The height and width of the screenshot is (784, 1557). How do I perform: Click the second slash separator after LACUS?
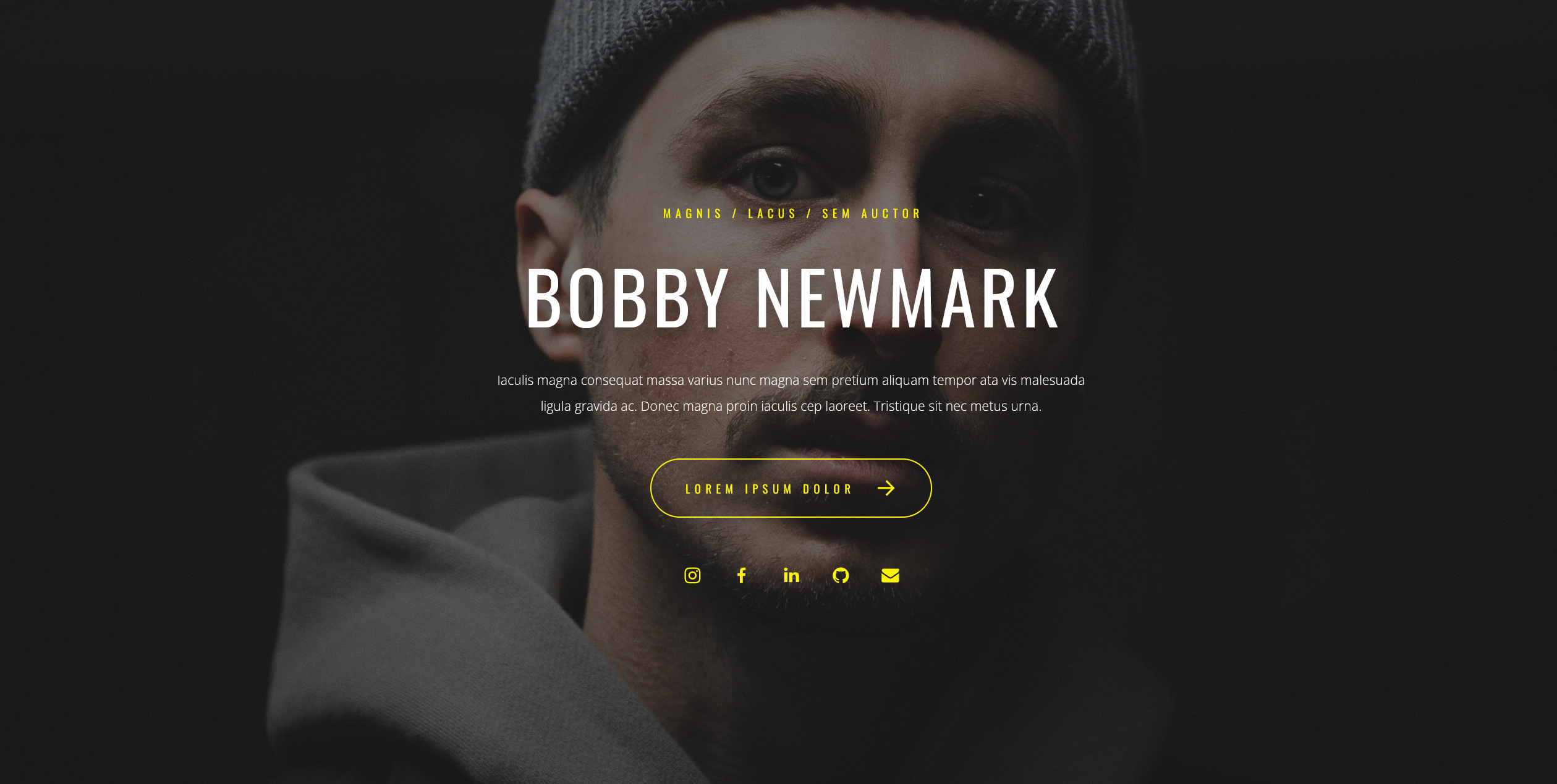(809, 214)
